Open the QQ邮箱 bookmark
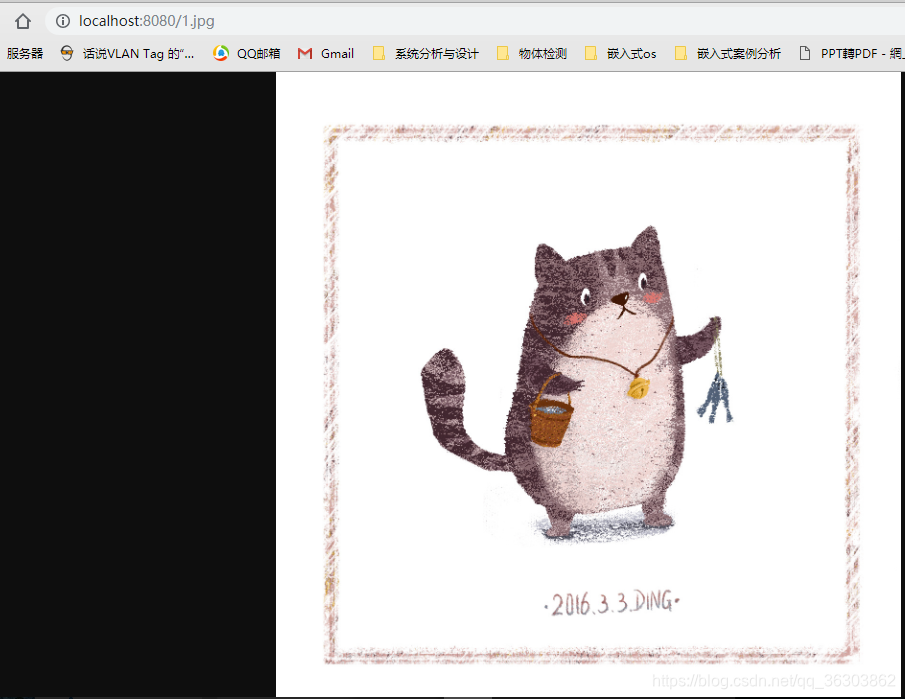This screenshot has height=699, width=905. coord(246,54)
